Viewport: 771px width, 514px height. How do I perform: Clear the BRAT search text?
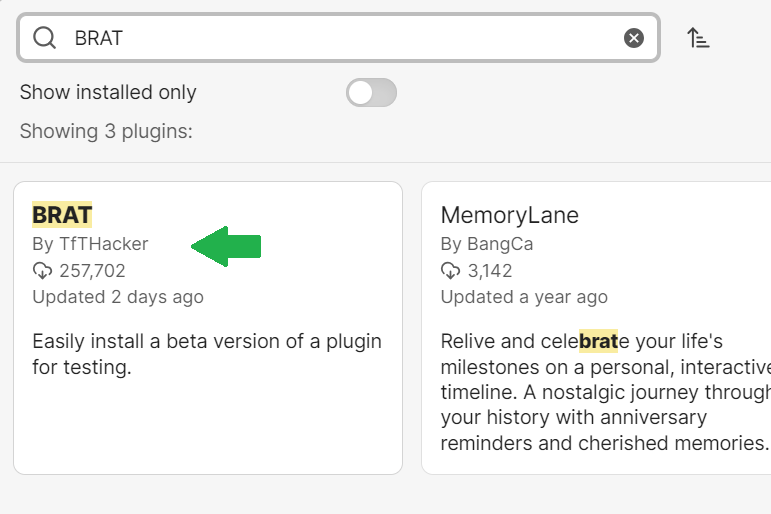634,38
